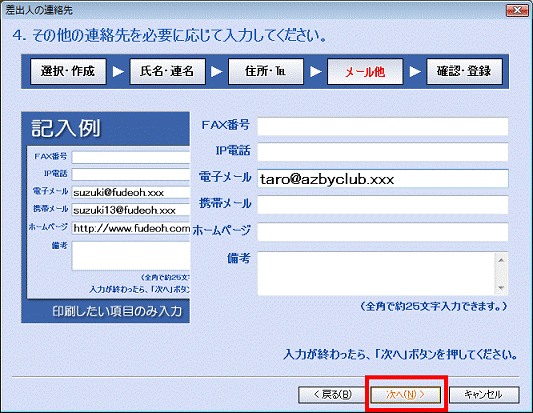Click the FAX番号 field label
The height and width of the screenshot is (413, 533).
tap(226, 125)
